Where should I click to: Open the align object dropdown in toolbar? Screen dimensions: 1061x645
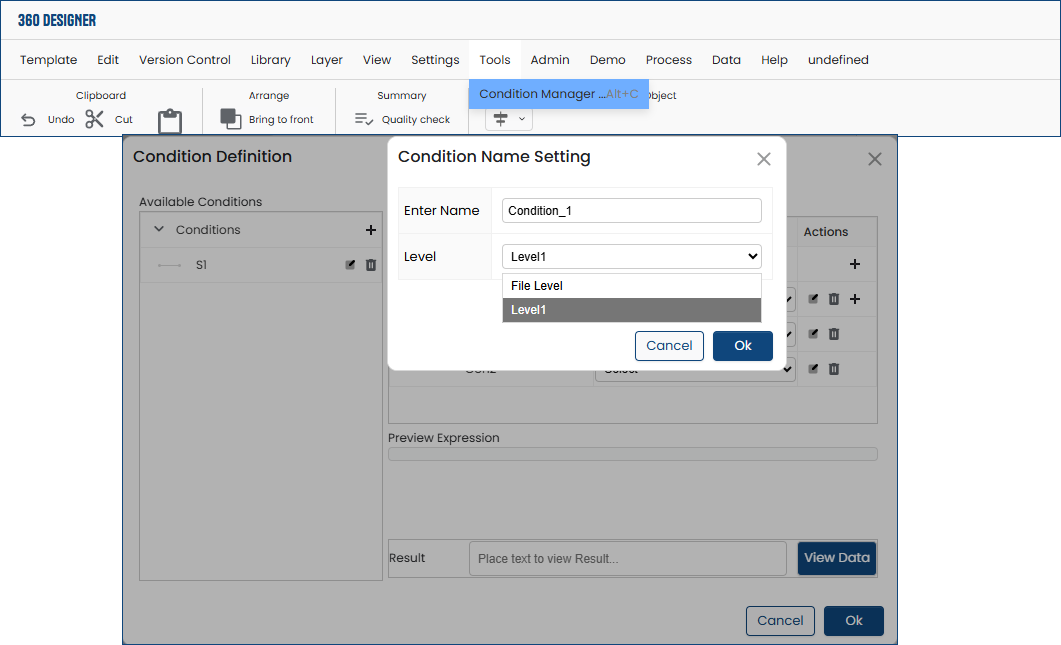click(509, 119)
